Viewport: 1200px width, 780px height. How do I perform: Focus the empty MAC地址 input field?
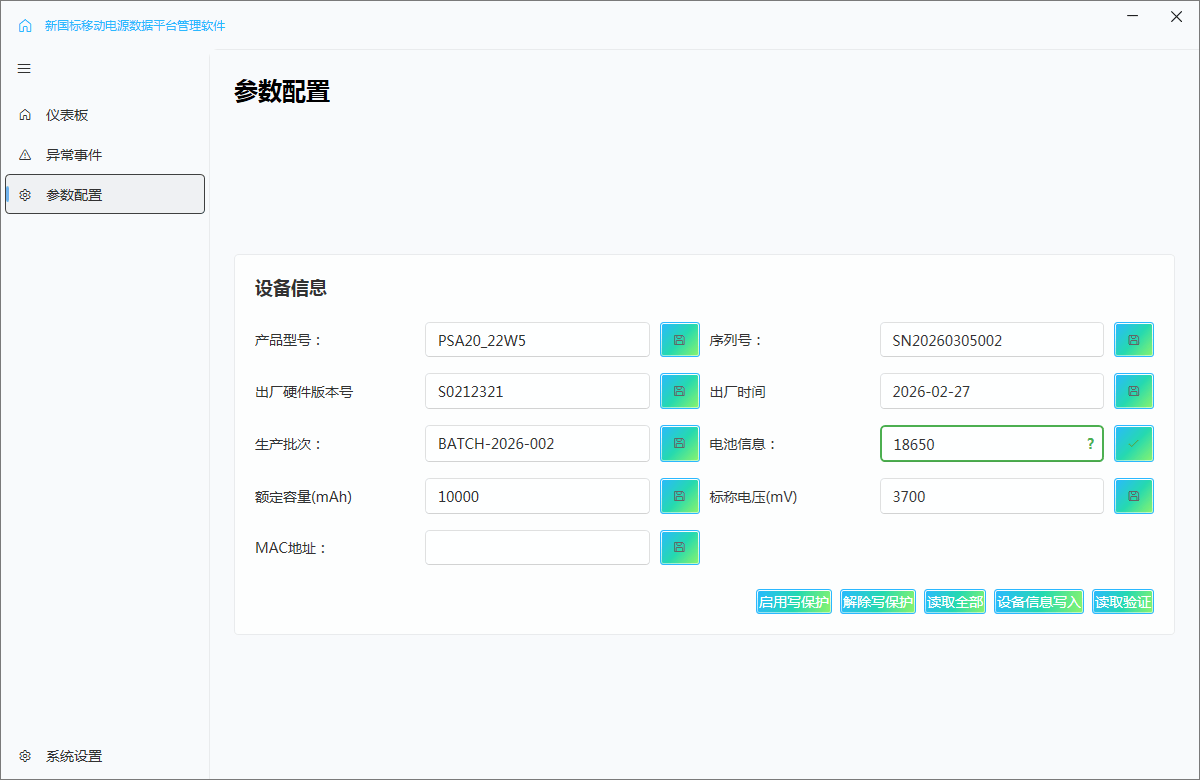click(537, 547)
